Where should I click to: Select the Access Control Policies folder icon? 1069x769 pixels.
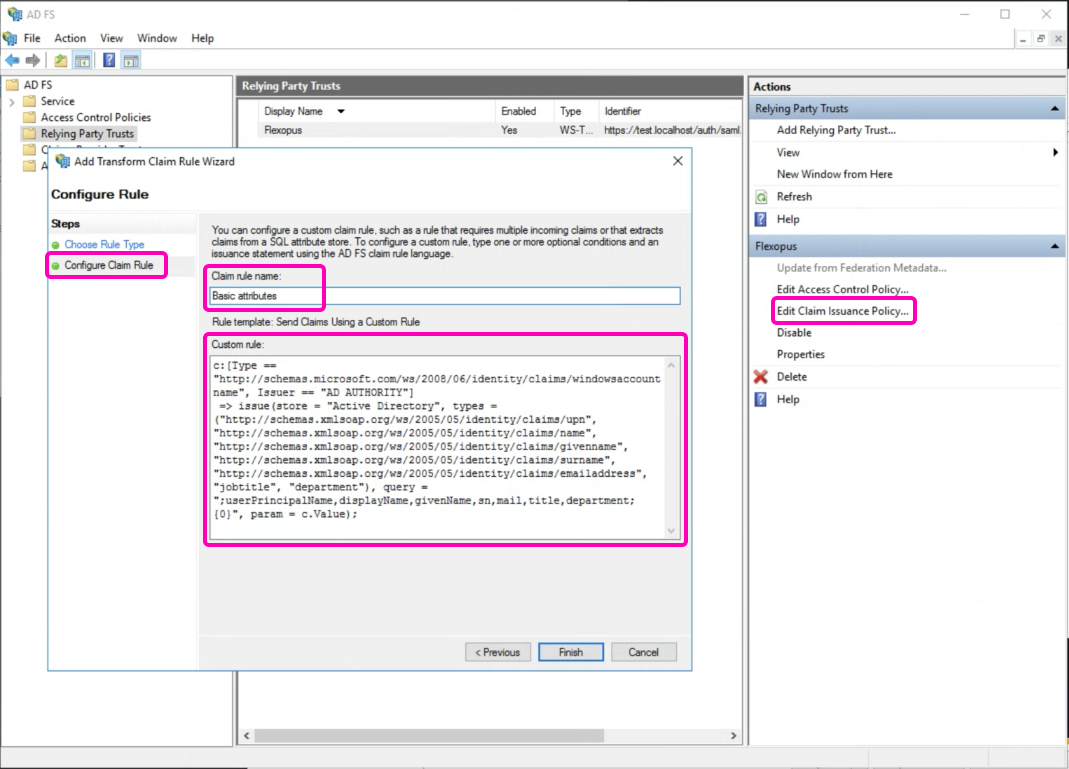coord(29,117)
